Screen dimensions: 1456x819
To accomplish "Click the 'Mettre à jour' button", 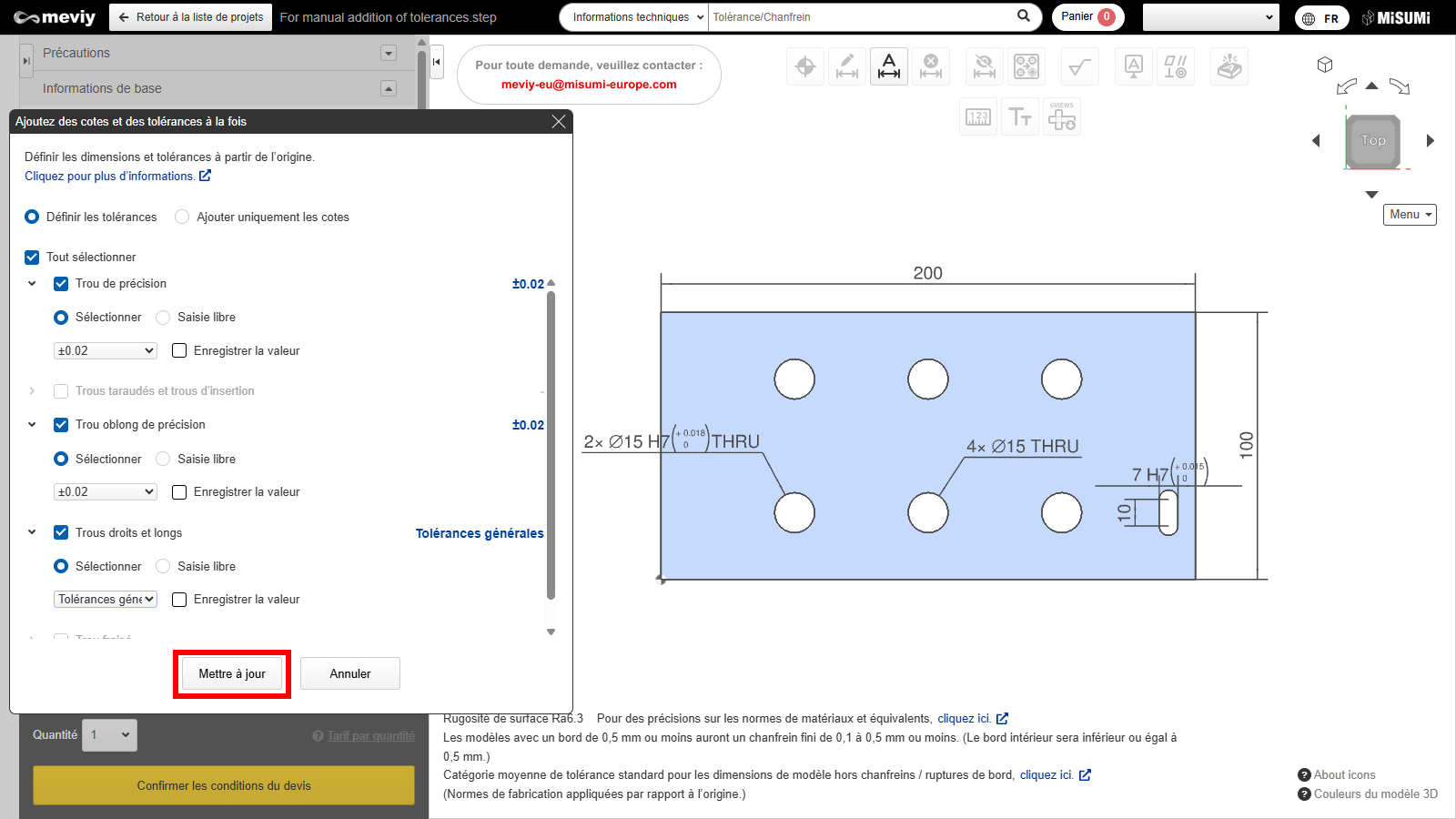I will [232, 674].
